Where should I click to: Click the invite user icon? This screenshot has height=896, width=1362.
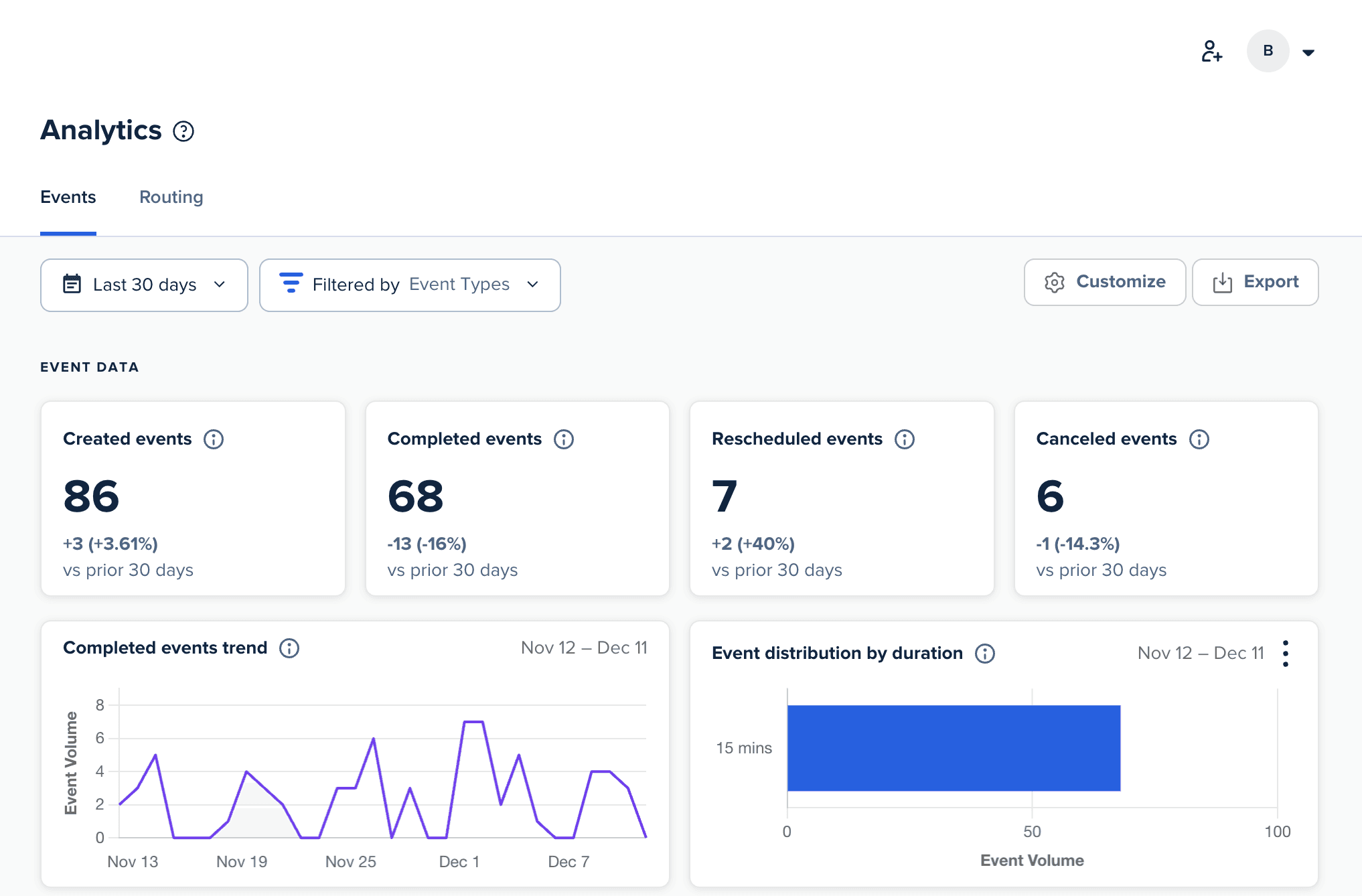pos(1211,52)
